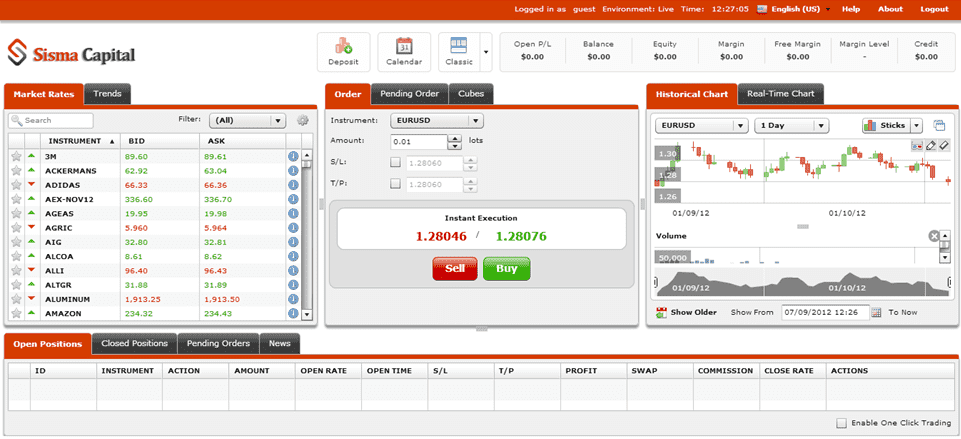Open Market Rates settings gear
Image resolution: width=961 pixels, height=439 pixels.
pyautogui.click(x=302, y=120)
